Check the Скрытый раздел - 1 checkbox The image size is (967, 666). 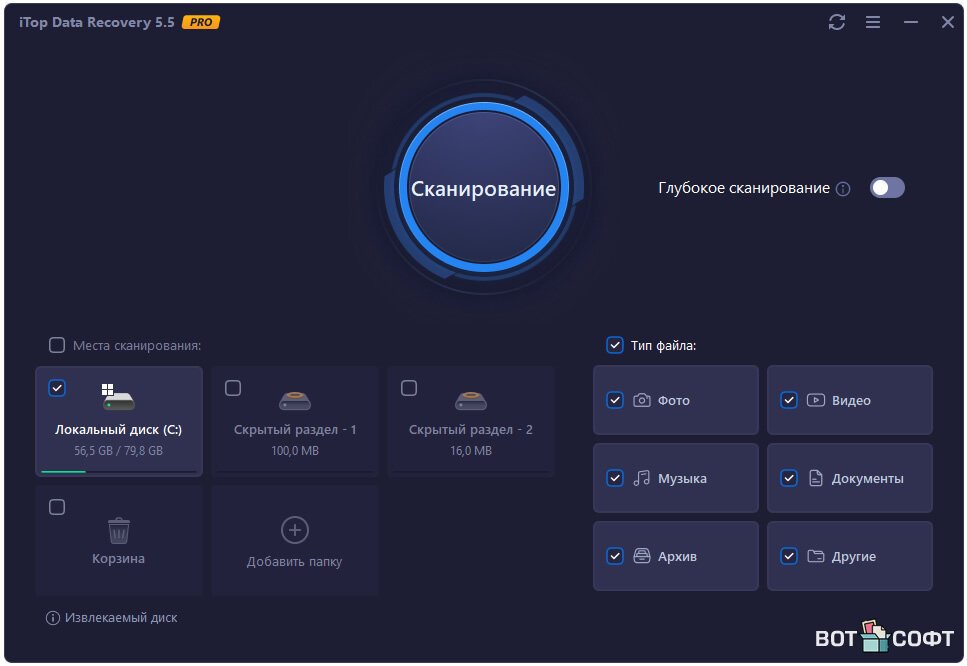pos(233,388)
